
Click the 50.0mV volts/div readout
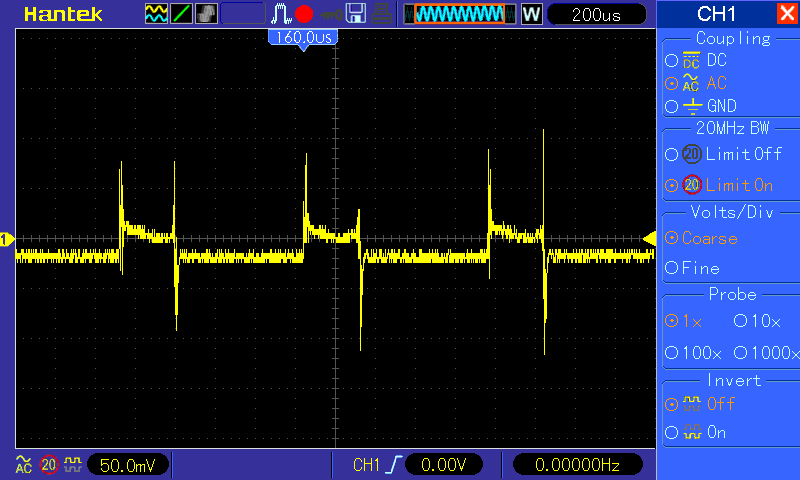128,465
